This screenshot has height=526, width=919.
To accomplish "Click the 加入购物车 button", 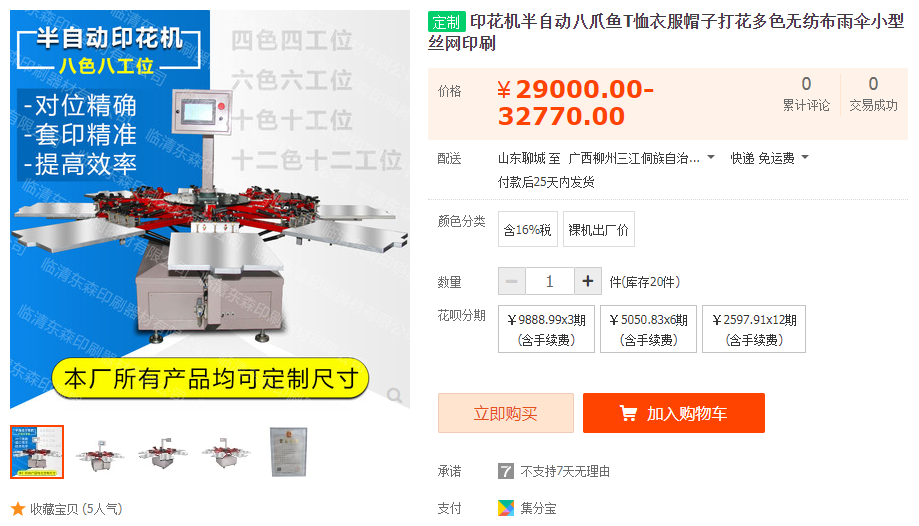I will tap(674, 413).
